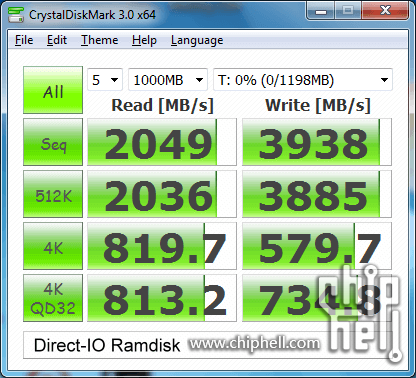Start the 4K benchmark test

click(x=53, y=246)
